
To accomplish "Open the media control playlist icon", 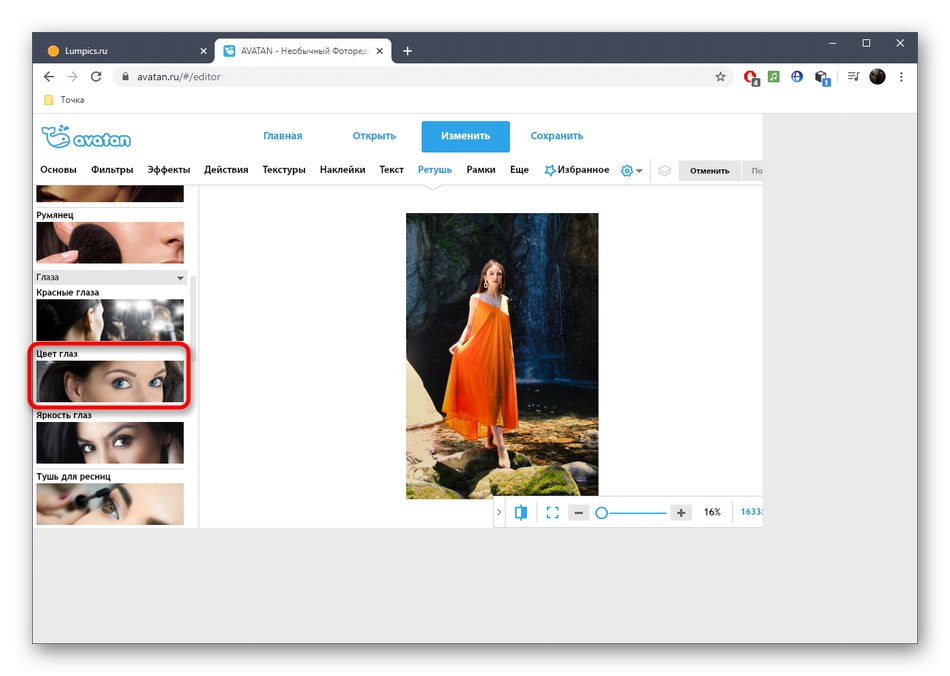I will [x=853, y=76].
